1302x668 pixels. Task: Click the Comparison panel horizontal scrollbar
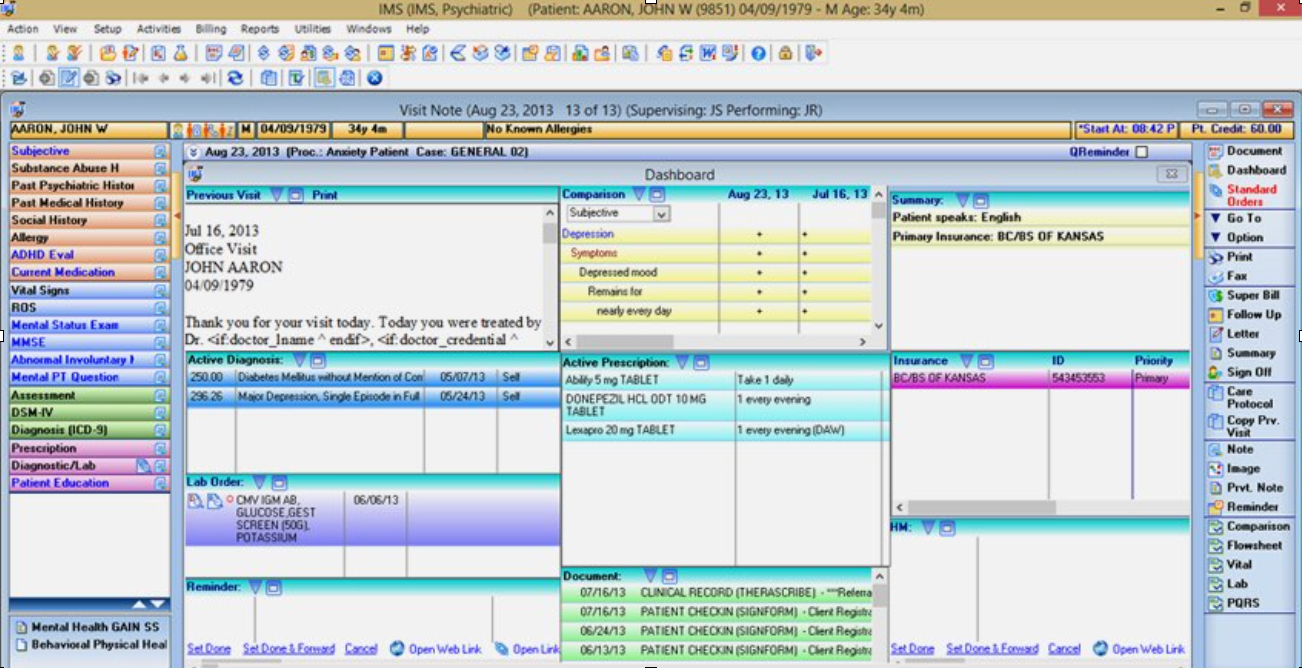(715, 342)
